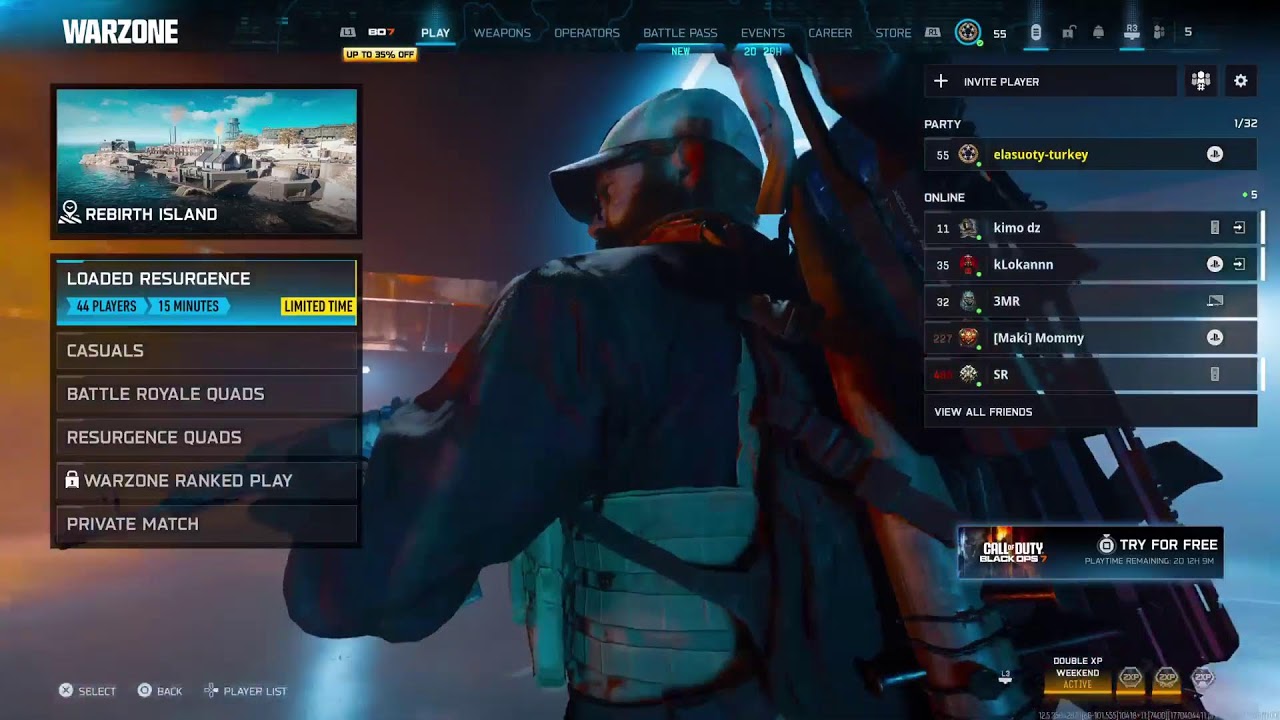The width and height of the screenshot is (1280, 720).
Task: Click the "[Maki] Mommy" friend name
Action: coord(1038,338)
